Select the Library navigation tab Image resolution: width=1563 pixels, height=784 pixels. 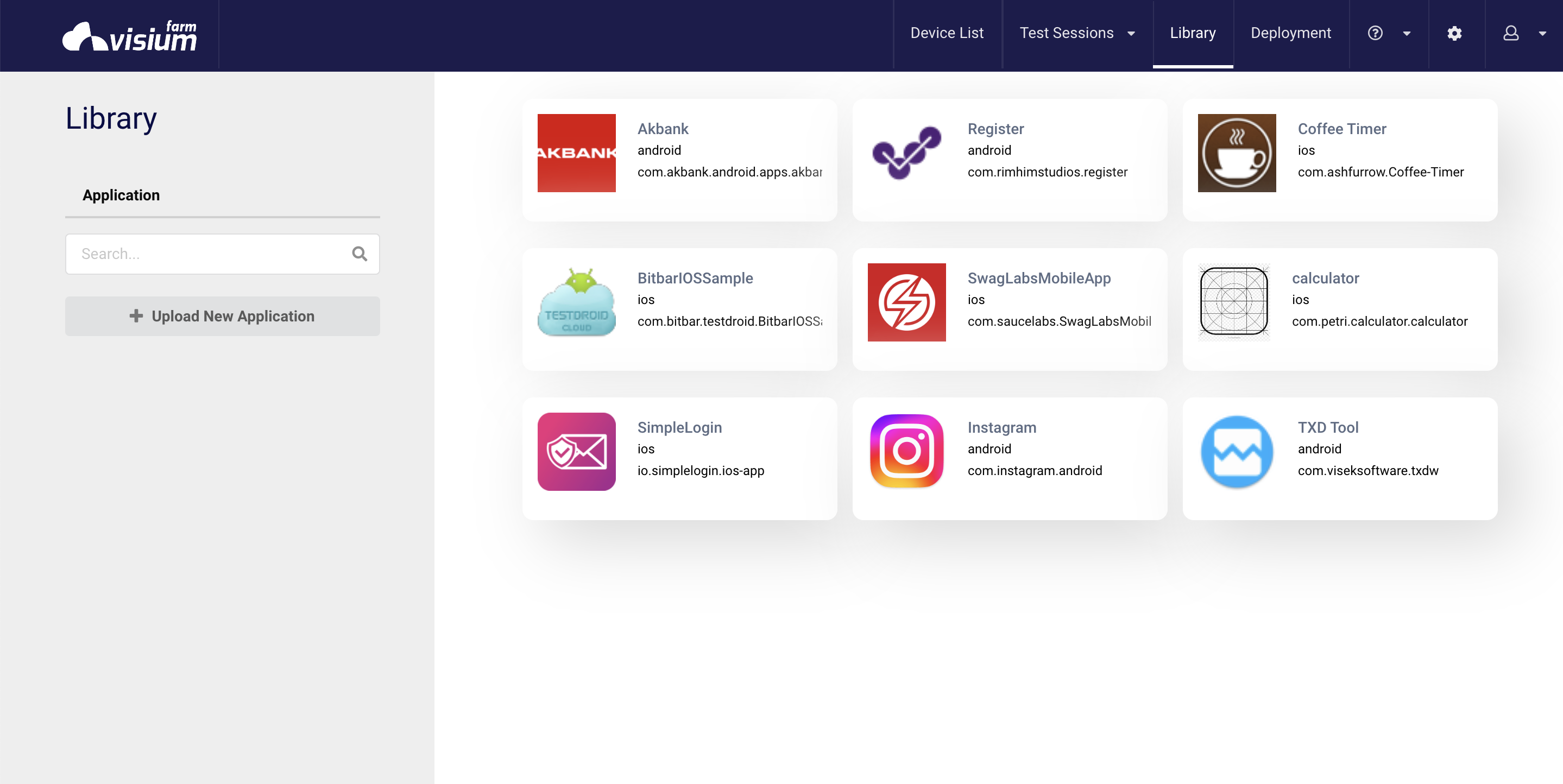pos(1192,33)
